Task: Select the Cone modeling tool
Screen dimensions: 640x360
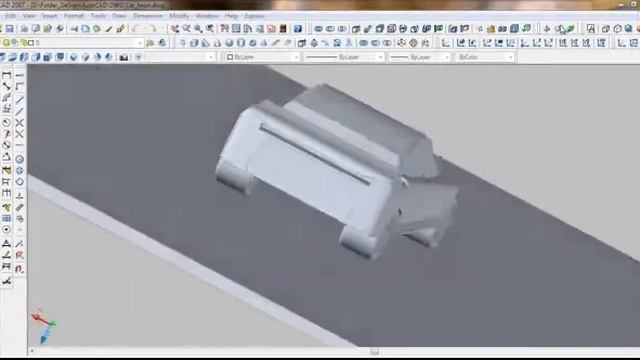Action: 218,43
